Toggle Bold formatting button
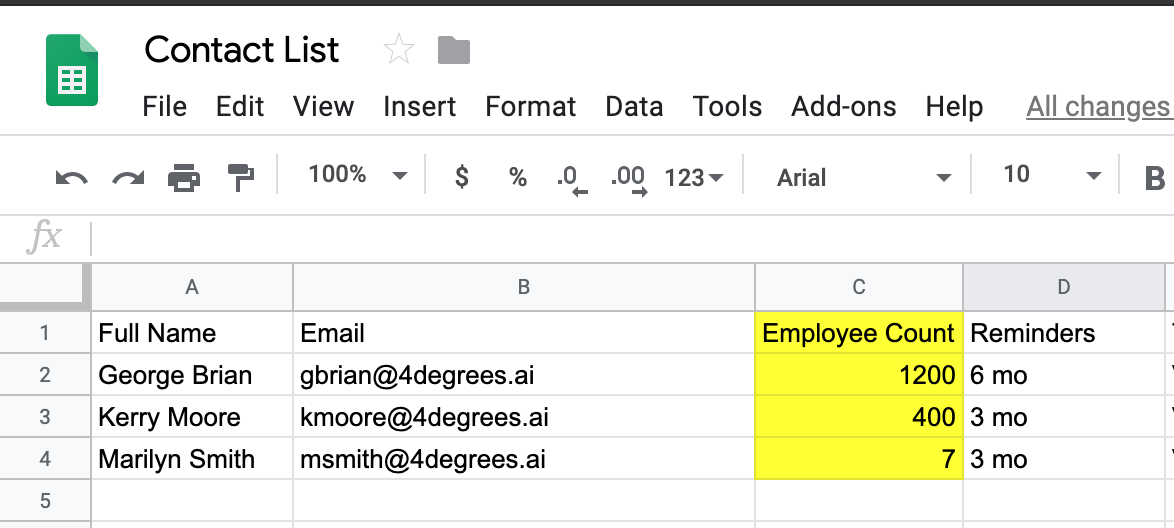 click(1155, 177)
